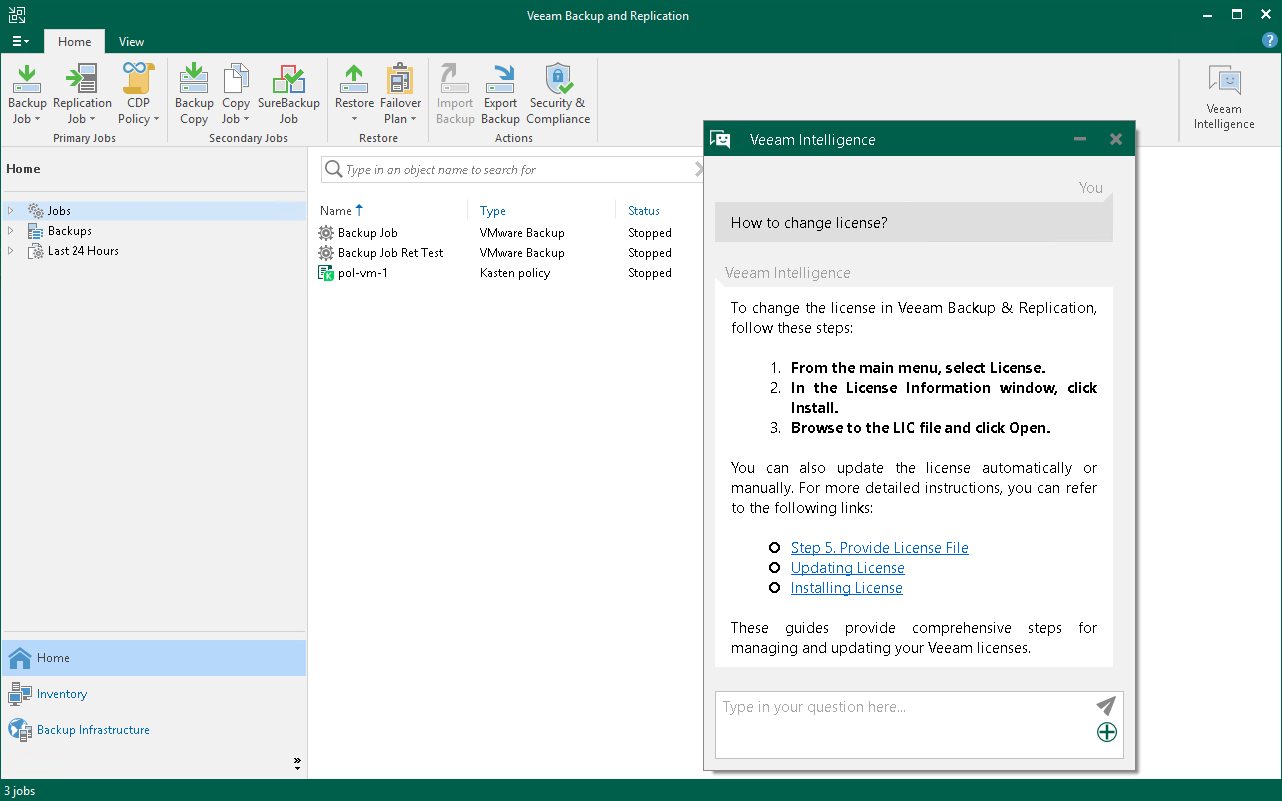The image size is (1282, 801).
Task: Select the Home ribbon tab
Action: (74, 42)
